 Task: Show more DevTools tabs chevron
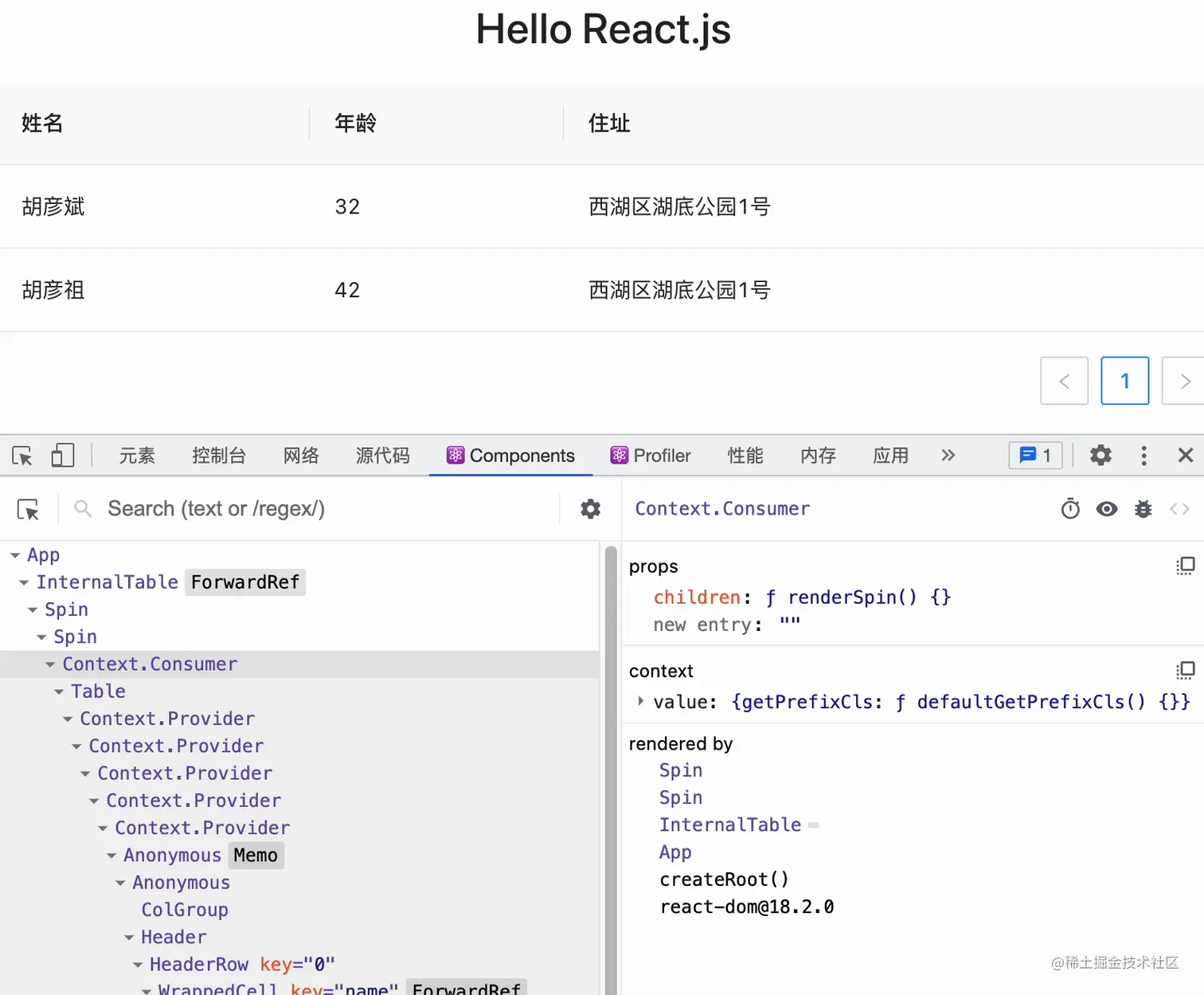[x=948, y=456]
